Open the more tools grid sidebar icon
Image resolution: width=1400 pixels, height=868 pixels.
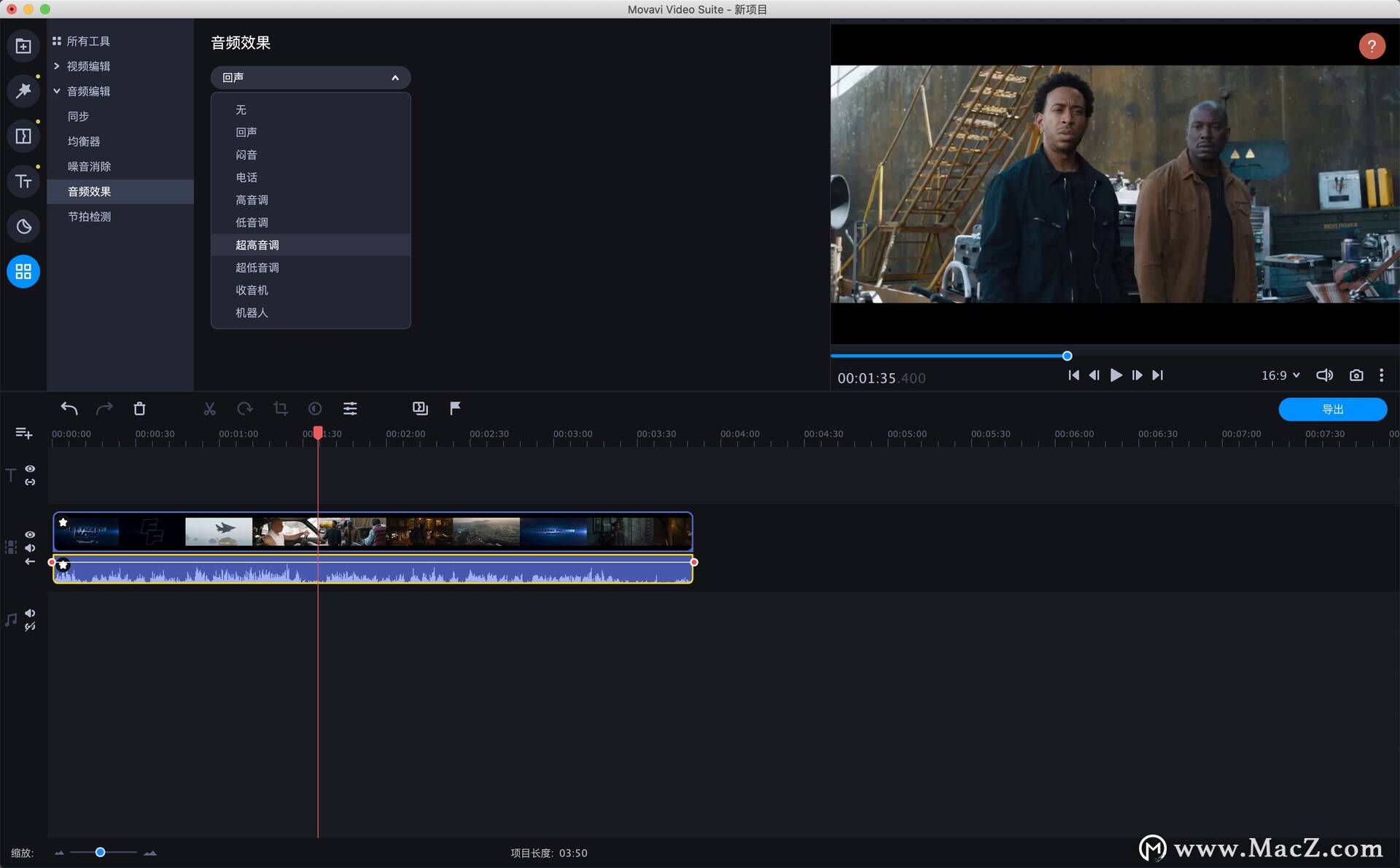point(23,272)
